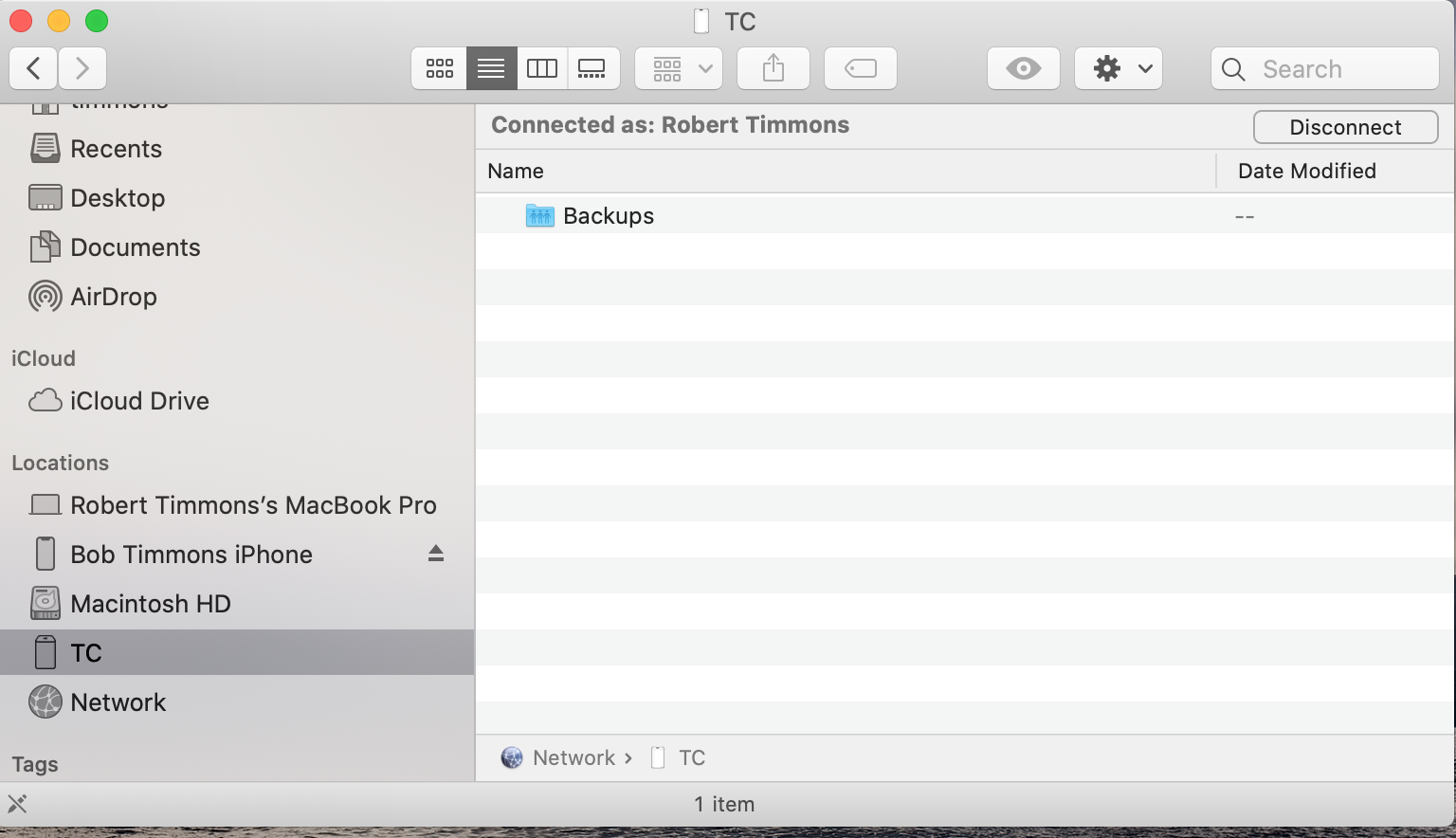
Task: Open Network in the sidebar
Action: (237, 702)
